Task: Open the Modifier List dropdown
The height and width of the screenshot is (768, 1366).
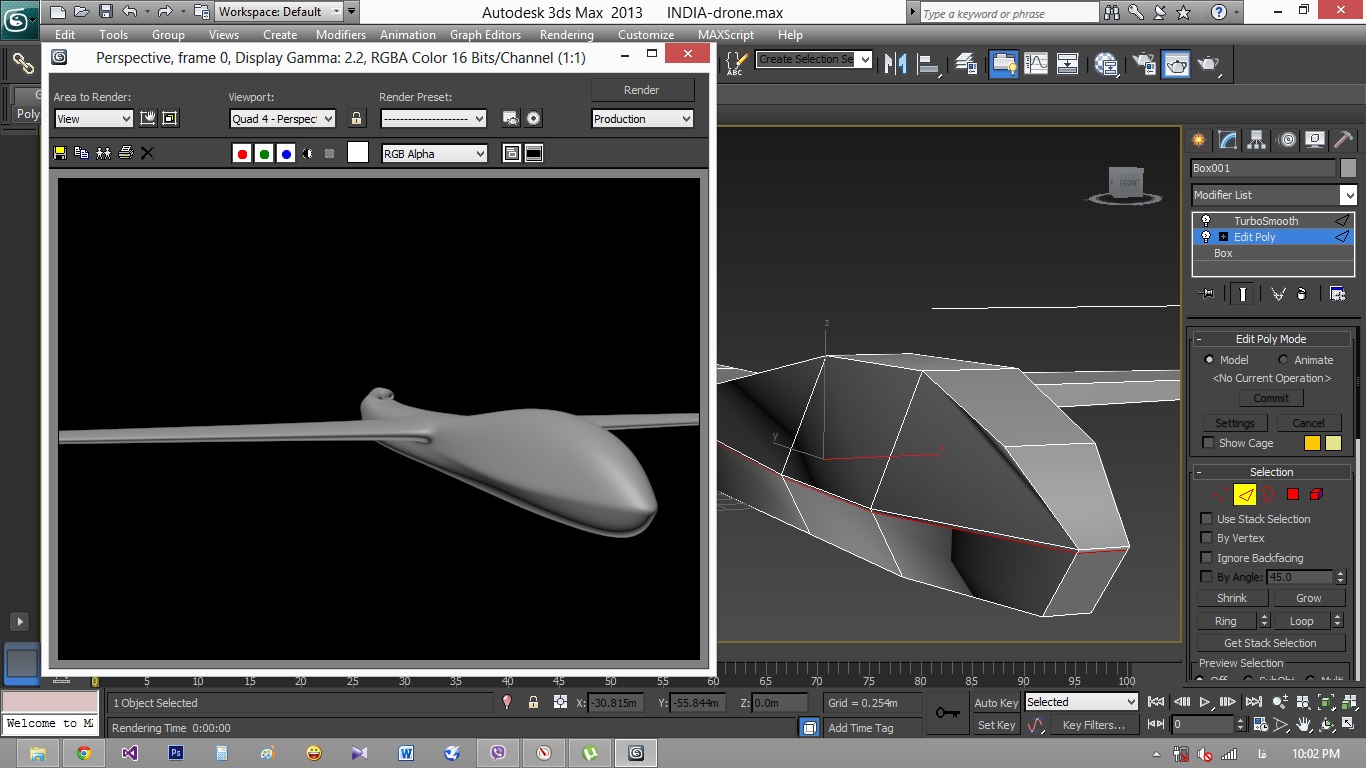Action: point(1274,195)
